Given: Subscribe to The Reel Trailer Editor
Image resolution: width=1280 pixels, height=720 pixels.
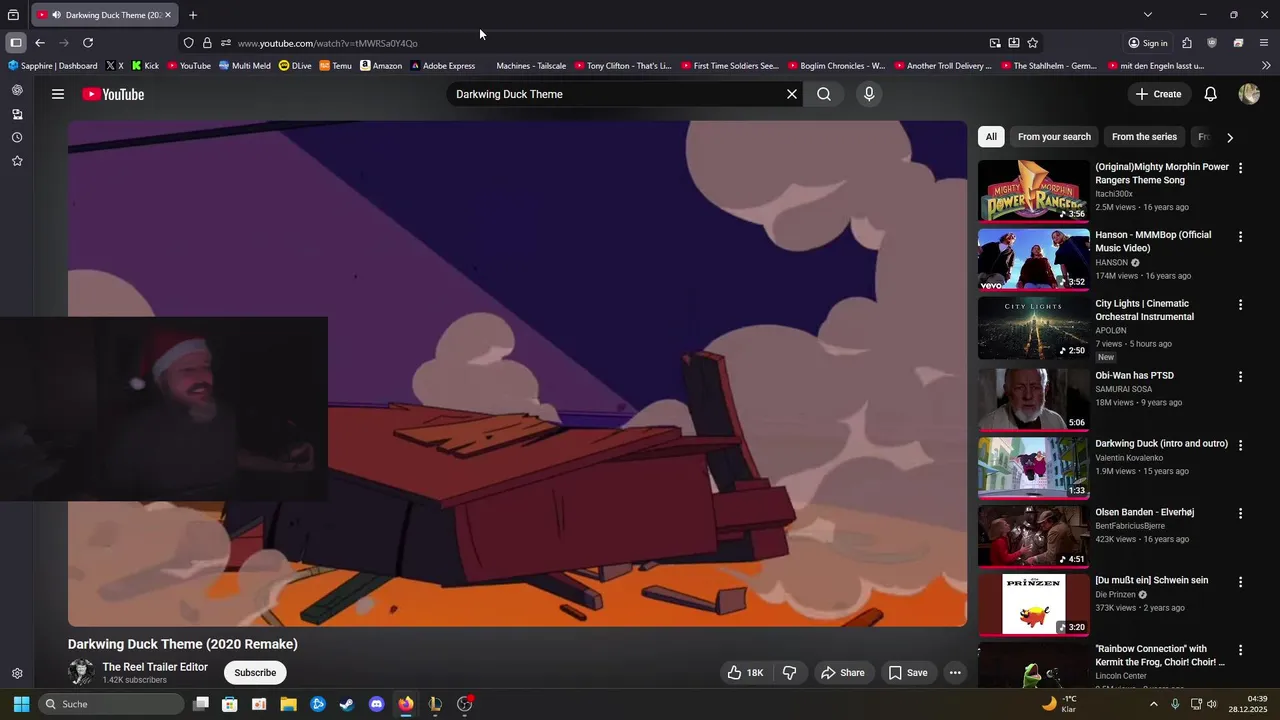Looking at the screenshot, I should click(255, 673).
